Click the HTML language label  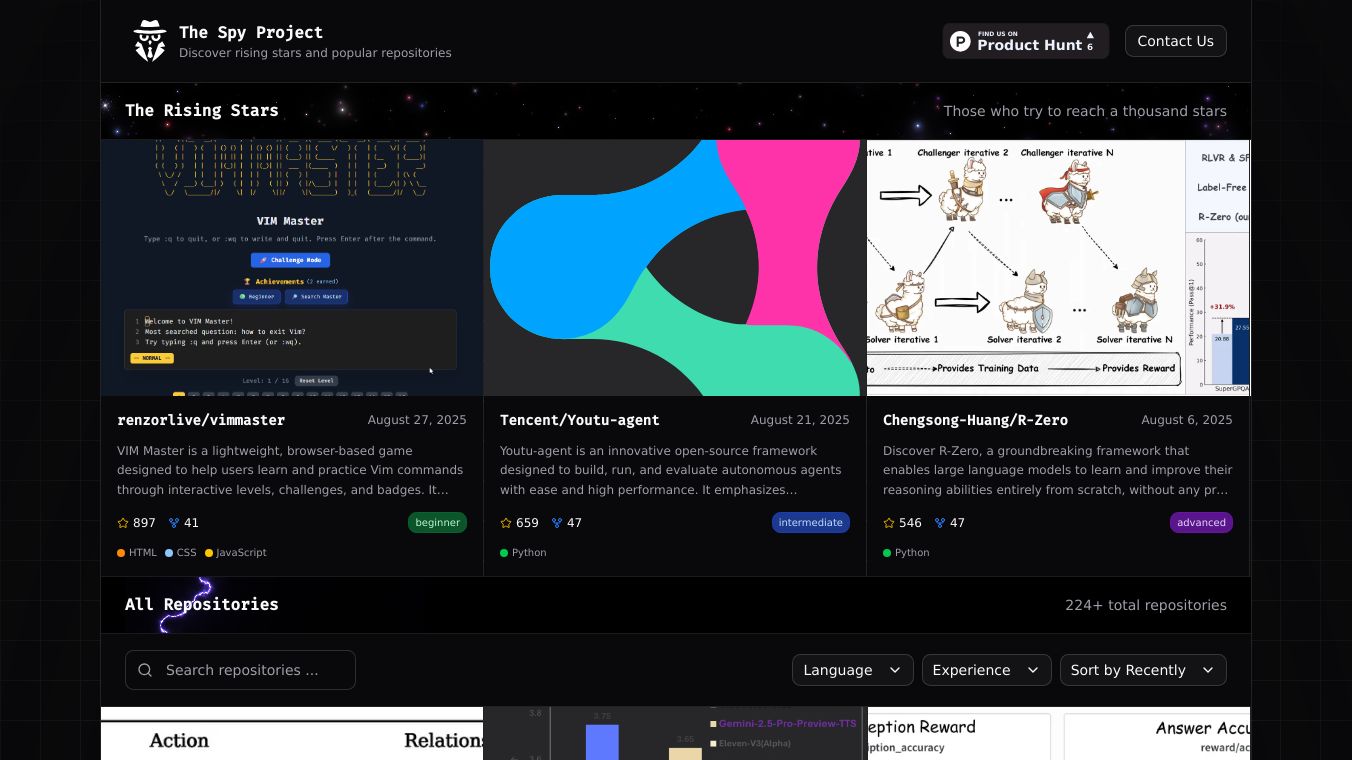(x=143, y=553)
